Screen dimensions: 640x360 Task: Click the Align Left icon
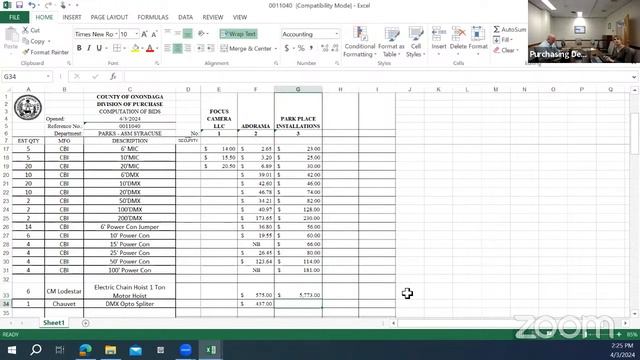coord(167,48)
